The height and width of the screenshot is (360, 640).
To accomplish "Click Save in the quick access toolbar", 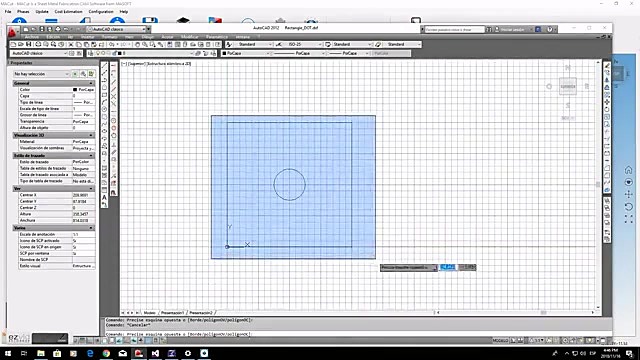I will 42,29.
